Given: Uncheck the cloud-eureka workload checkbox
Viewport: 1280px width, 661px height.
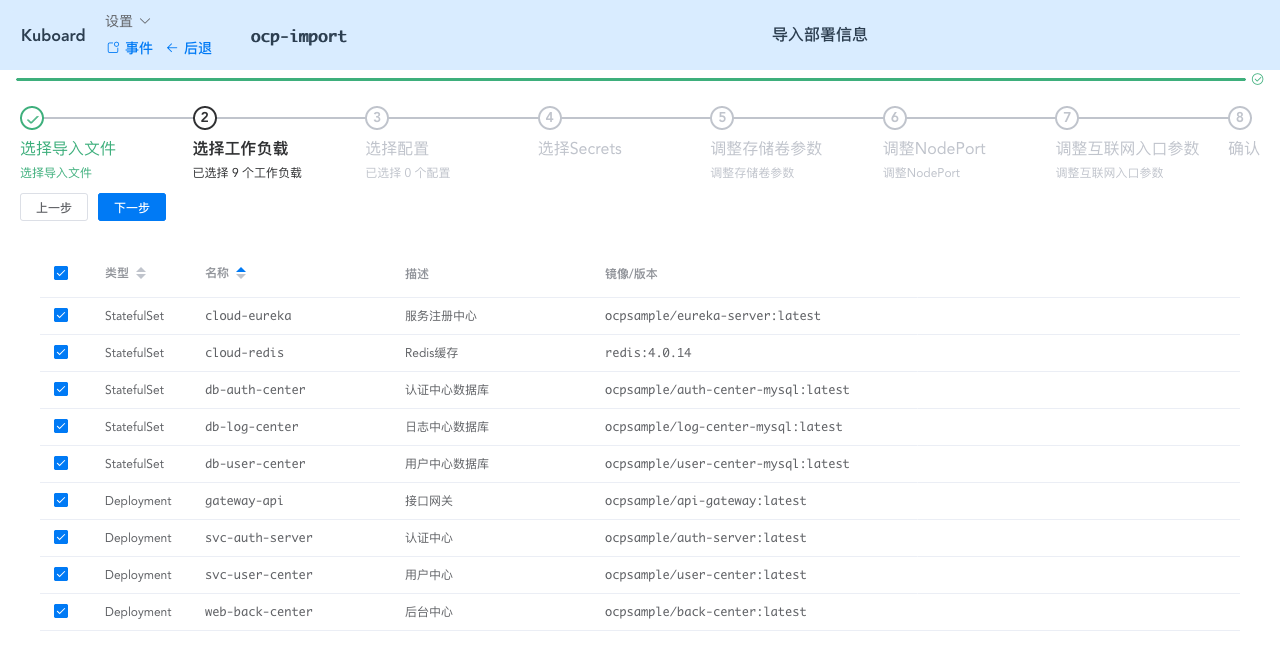Looking at the screenshot, I should click(61, 315).
